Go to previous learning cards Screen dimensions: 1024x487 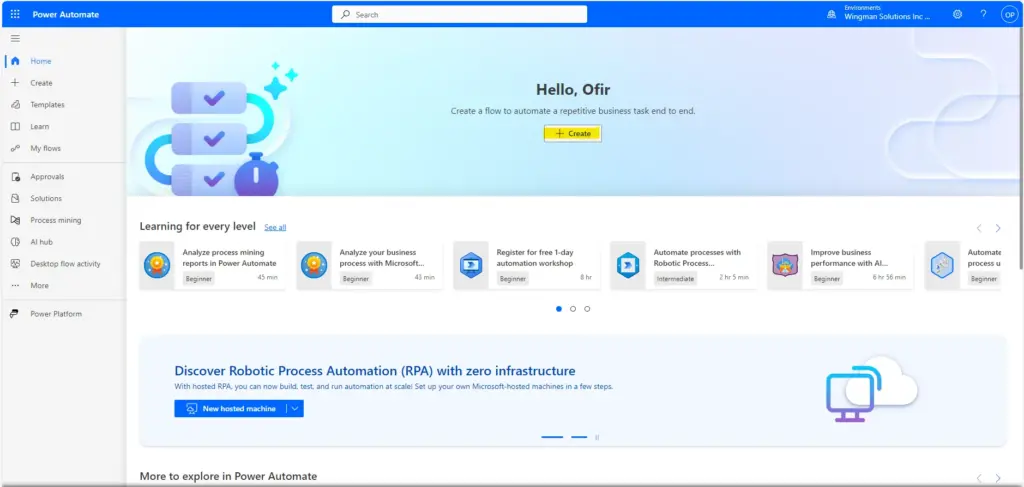pos(979,228)
